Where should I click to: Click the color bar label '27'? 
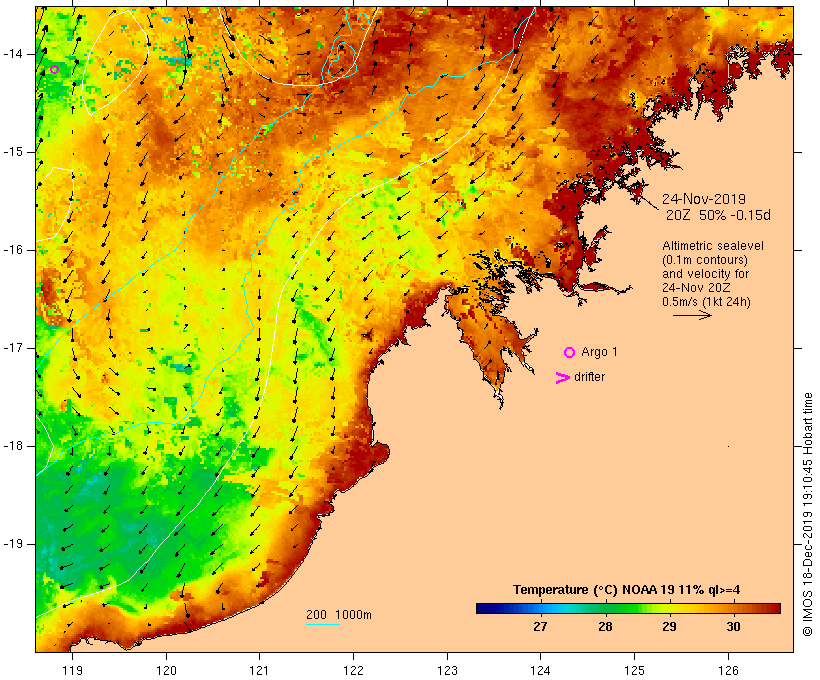tap(540, 626)
